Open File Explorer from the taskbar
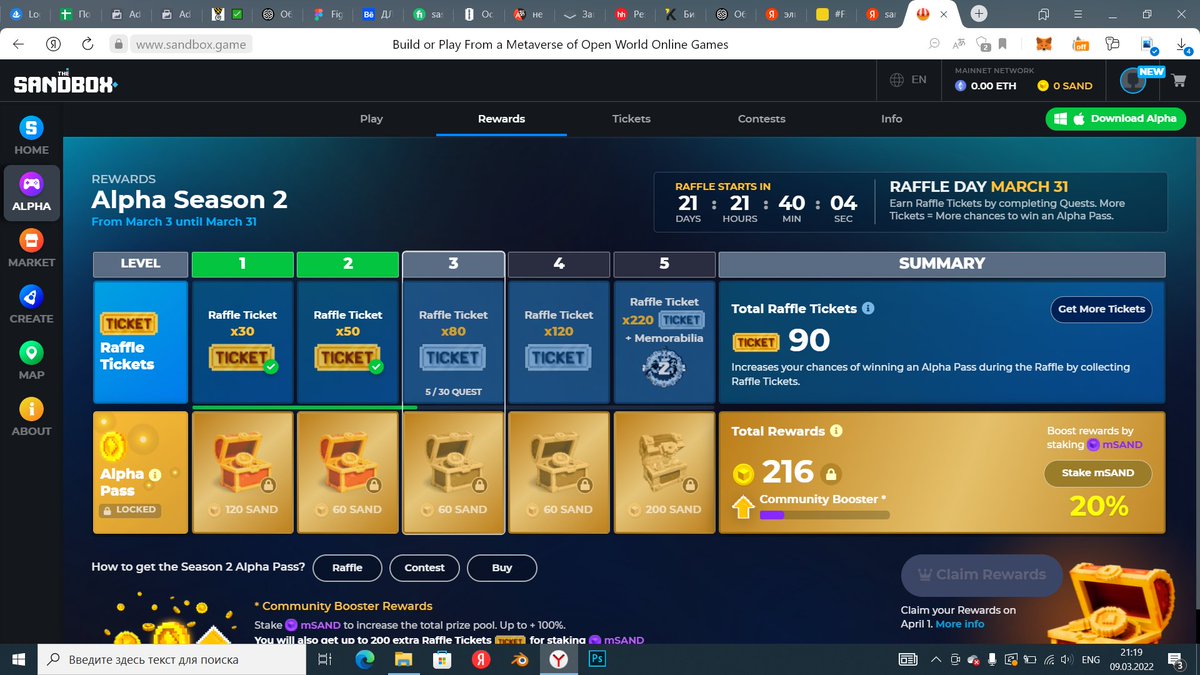Viewport: 1200px width, 675px height. [403, 659]
